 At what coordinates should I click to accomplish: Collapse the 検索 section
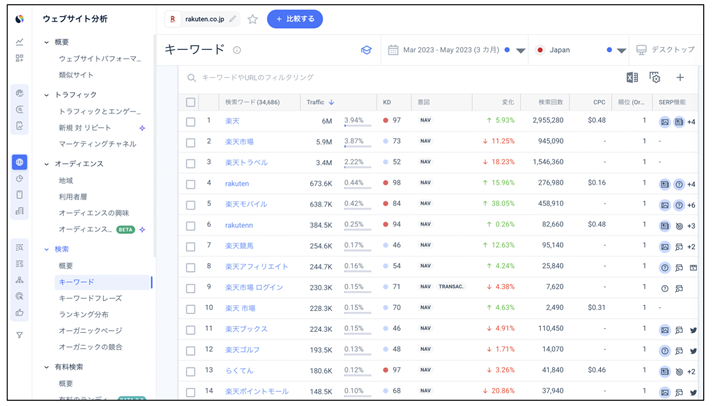46,249
